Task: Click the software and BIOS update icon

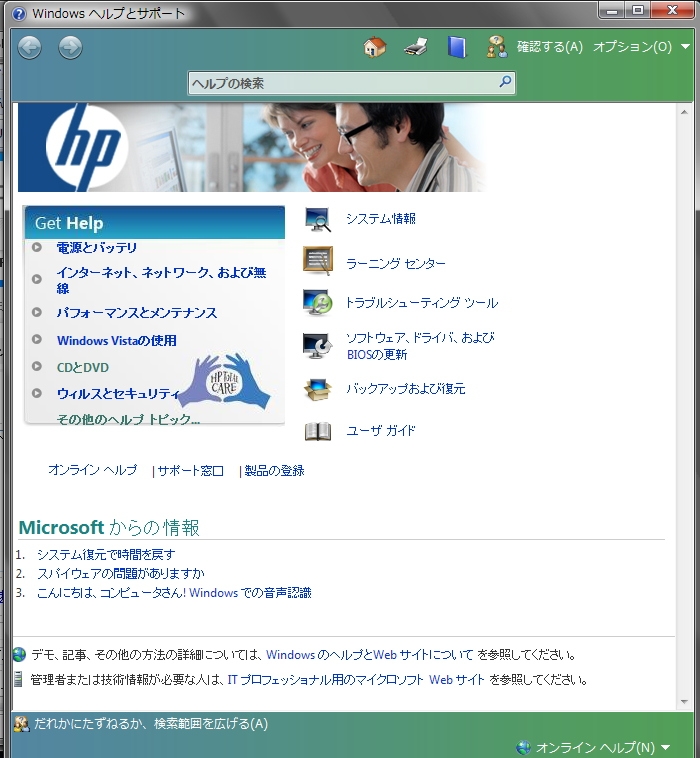Action: pos(318,346)
